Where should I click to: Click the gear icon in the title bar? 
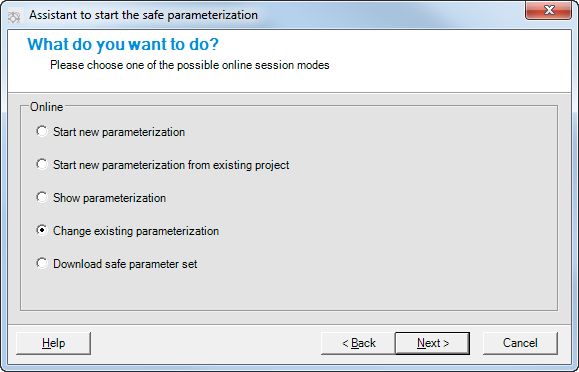(x=14, y=16)
